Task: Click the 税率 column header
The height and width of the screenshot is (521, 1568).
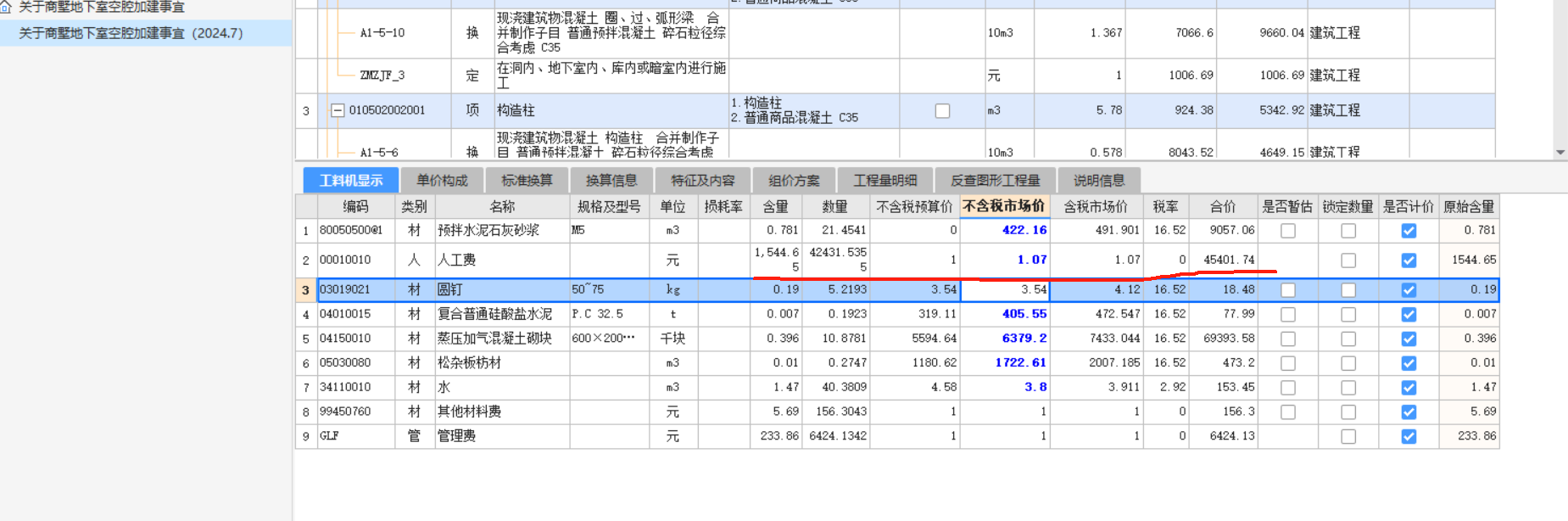Action: (1165, 206)
